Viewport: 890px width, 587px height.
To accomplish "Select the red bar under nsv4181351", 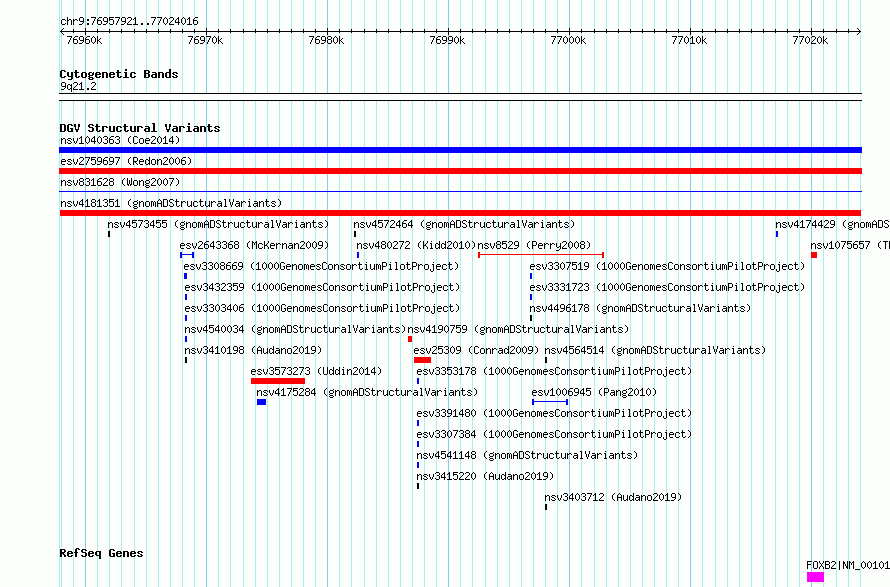I will point(460,213).
